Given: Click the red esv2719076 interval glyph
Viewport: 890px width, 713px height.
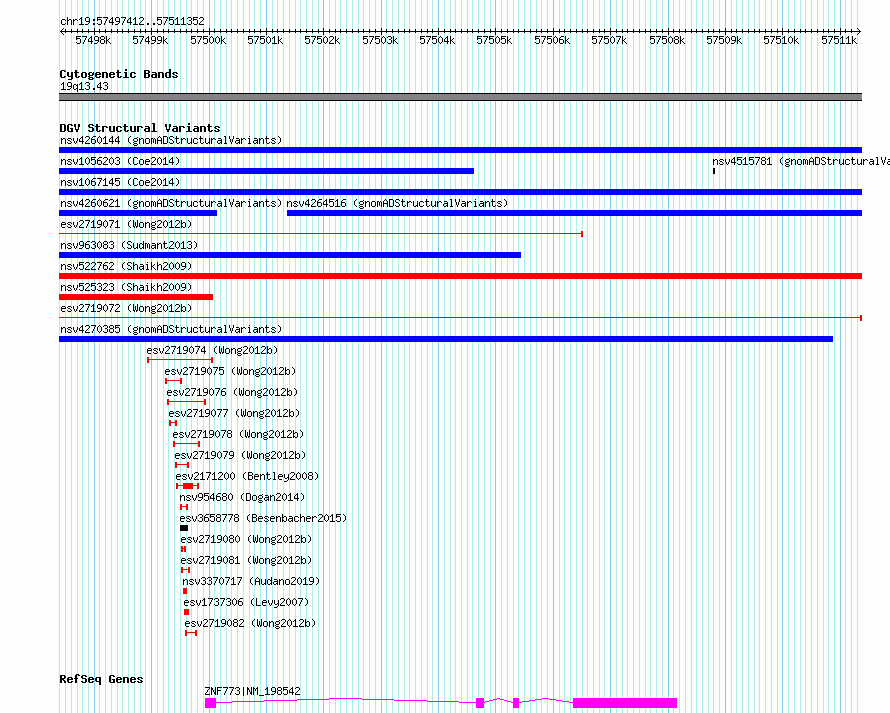Looking at the screenshot, I should tap(186, 402).
